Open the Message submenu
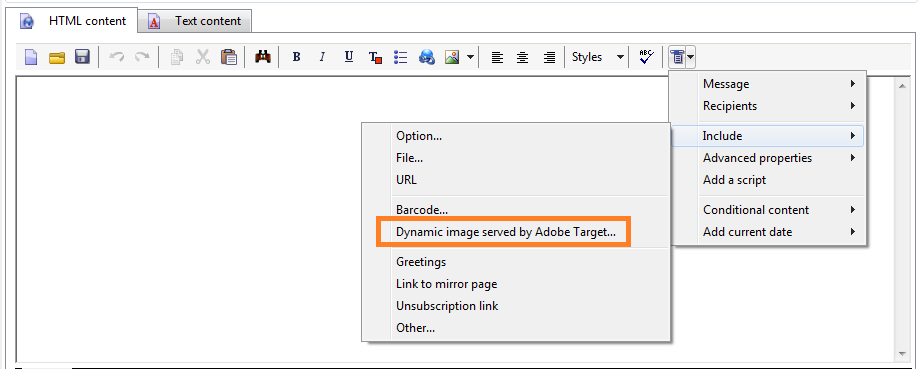The width and height of the screenshot is (918, 369). pyautogui.click(x=768, y=84)
